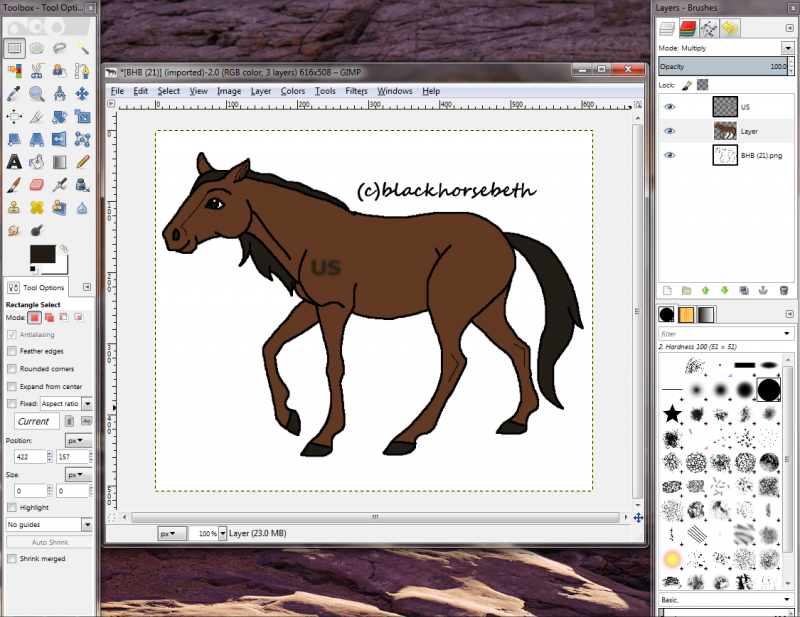Select the Ellipse Select tool
Image resolution: width=800 pixels, height=617 pixels.
[x=37, y=48]
